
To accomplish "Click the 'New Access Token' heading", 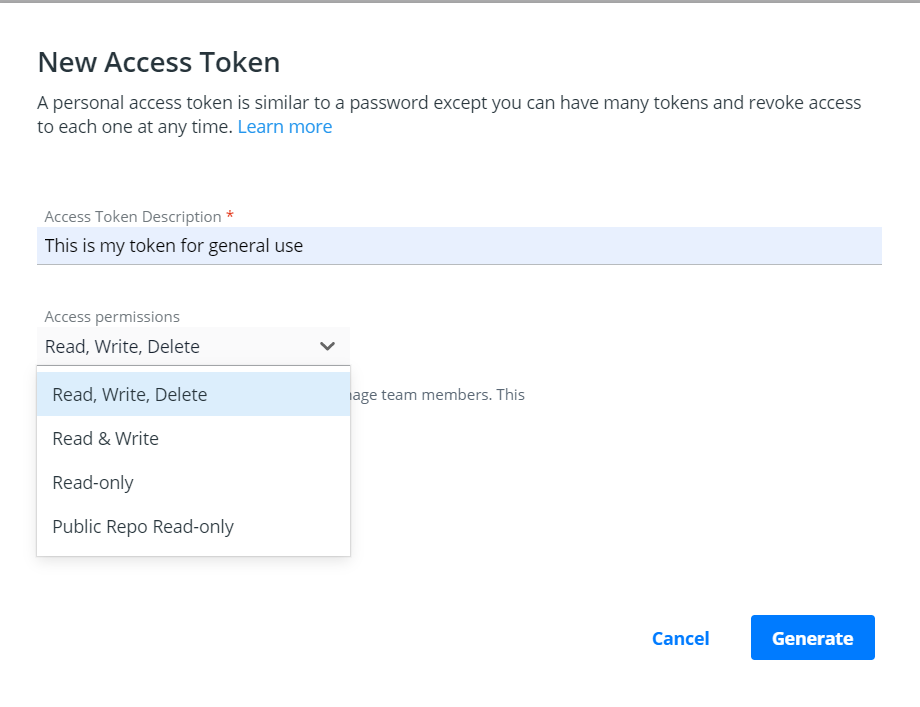I will tap(158, 62).
